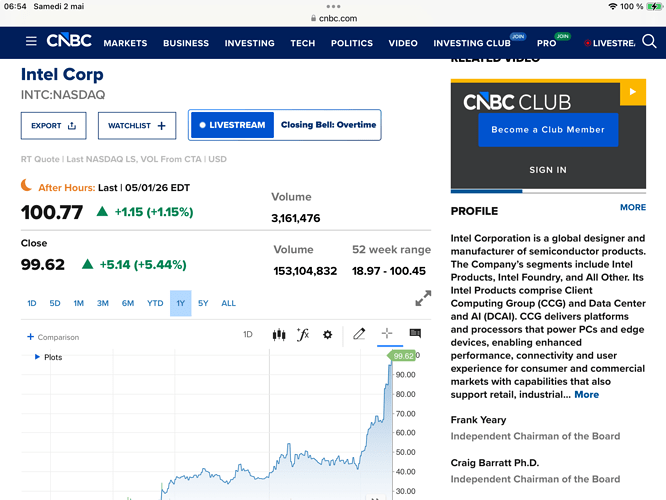Select the pencil drawing tool
The height and width of the screenshot is (500, 666).
(359, 334)
